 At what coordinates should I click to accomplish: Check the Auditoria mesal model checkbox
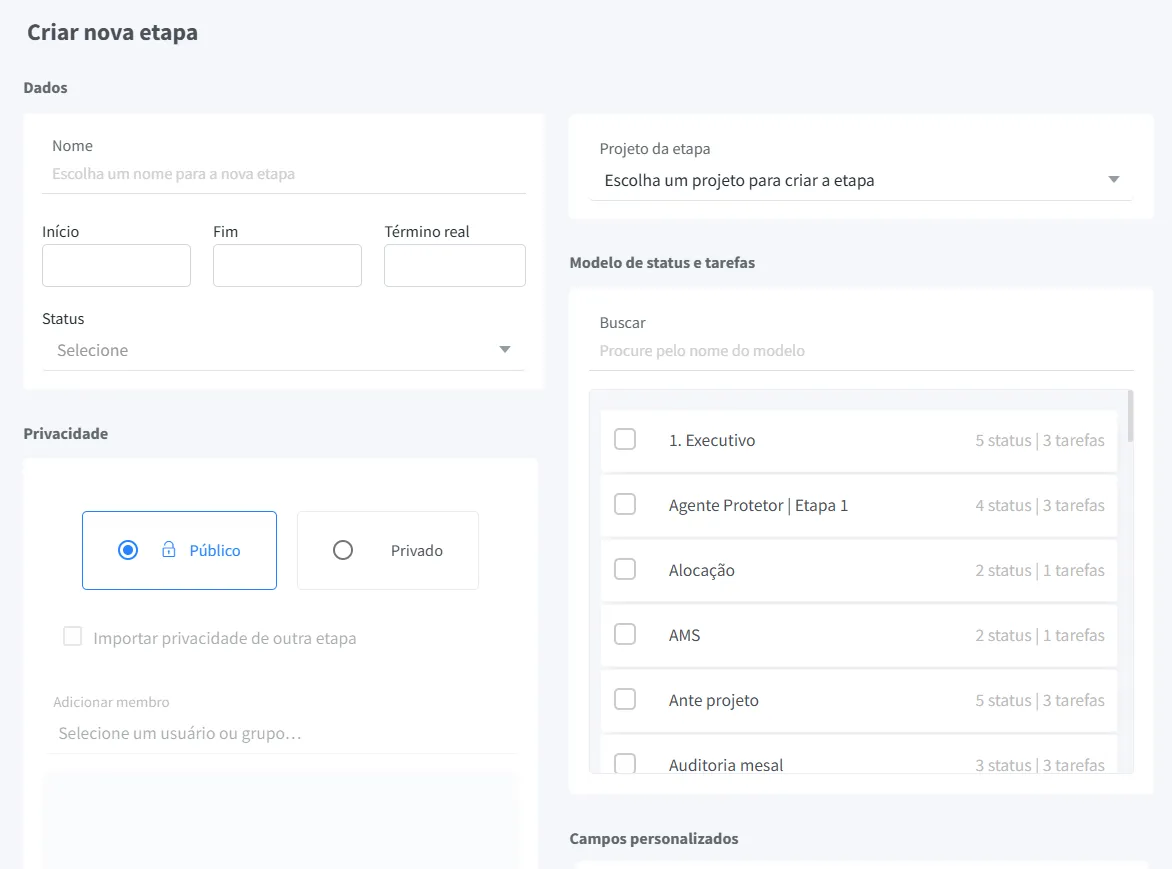pos(625,764)
